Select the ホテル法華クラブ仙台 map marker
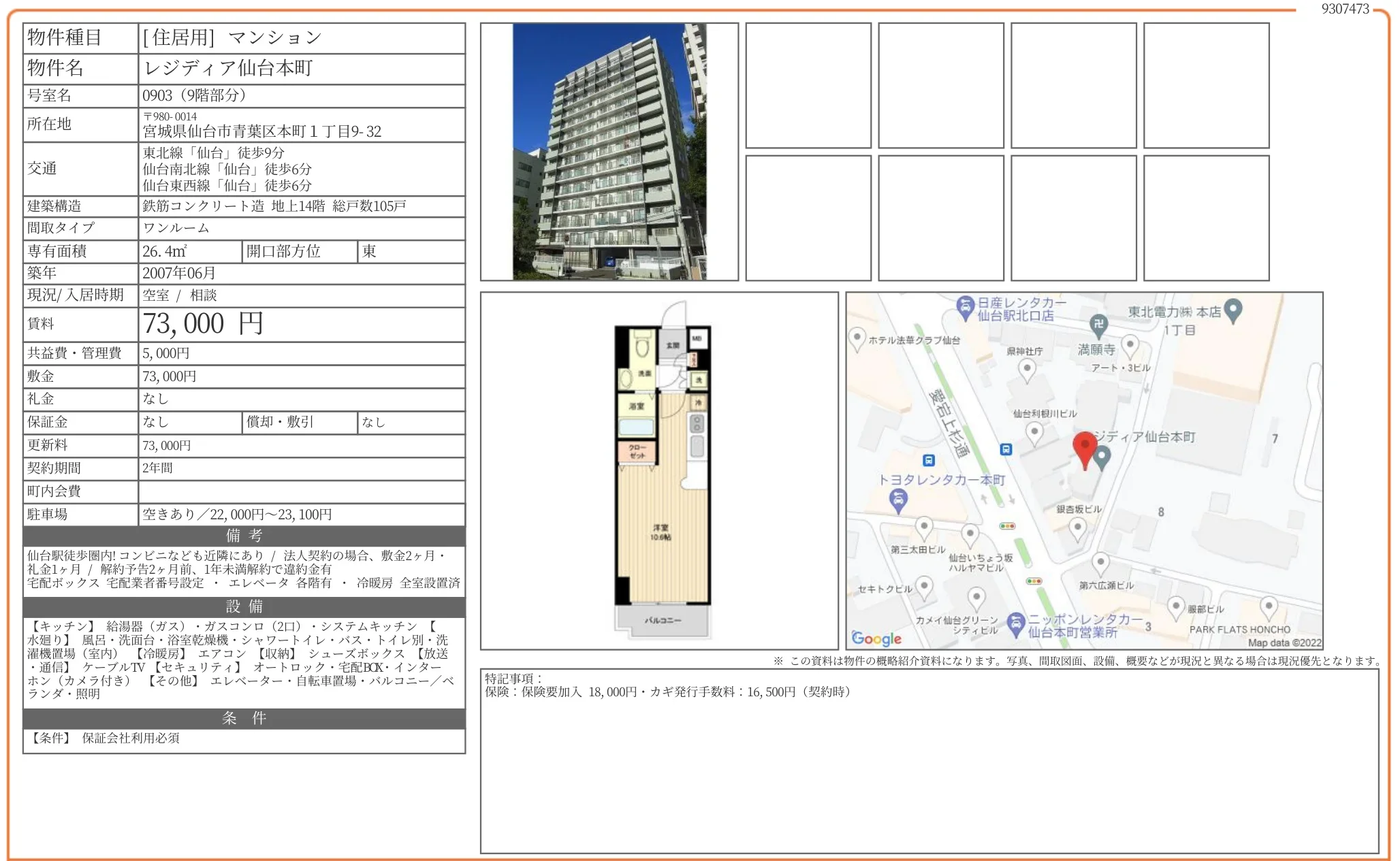 (x=859, y=337)
